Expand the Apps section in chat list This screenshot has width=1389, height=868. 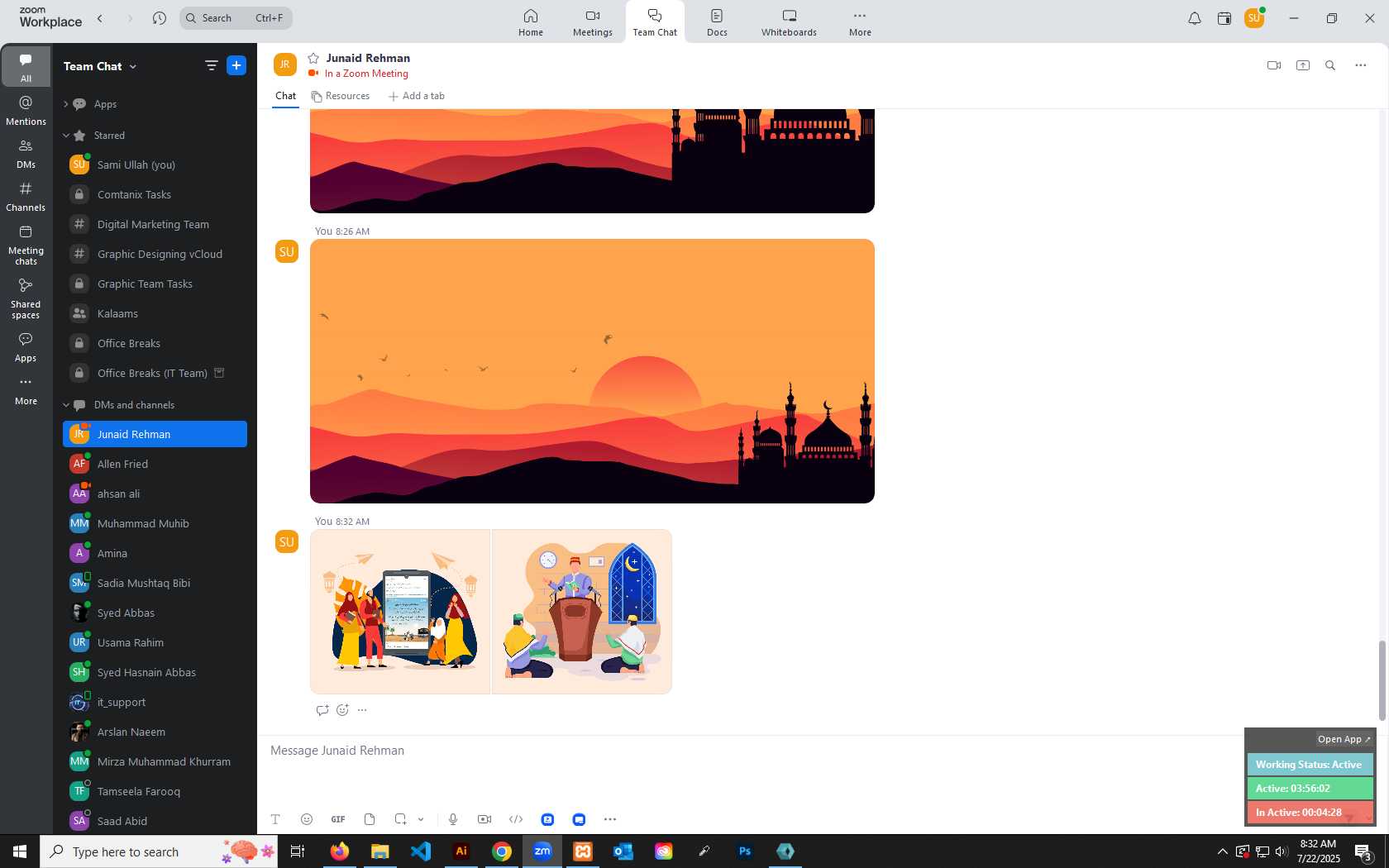tap(66, 104)
